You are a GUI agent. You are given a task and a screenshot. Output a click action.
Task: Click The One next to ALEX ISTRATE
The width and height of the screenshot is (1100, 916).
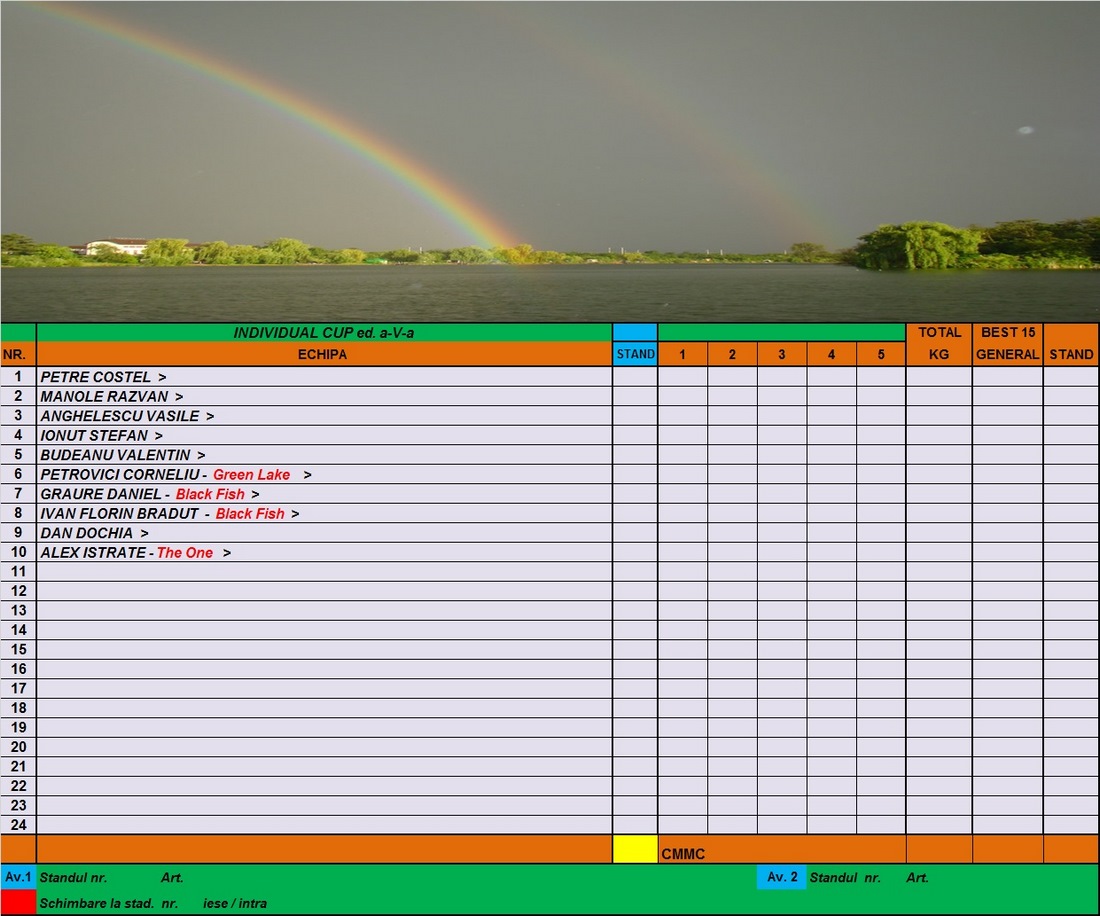coord(185,553)
